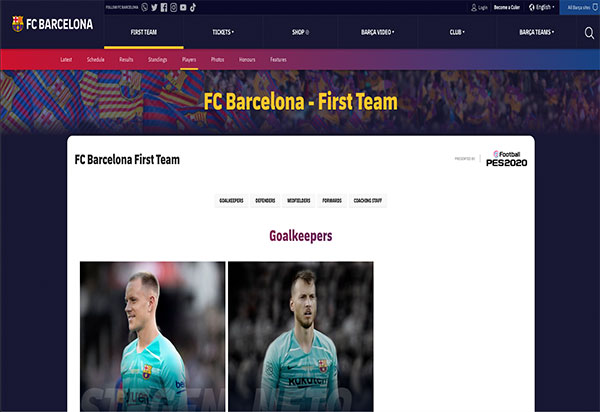
Task: Open the Facebook social icon
Action: pos(164,7)
